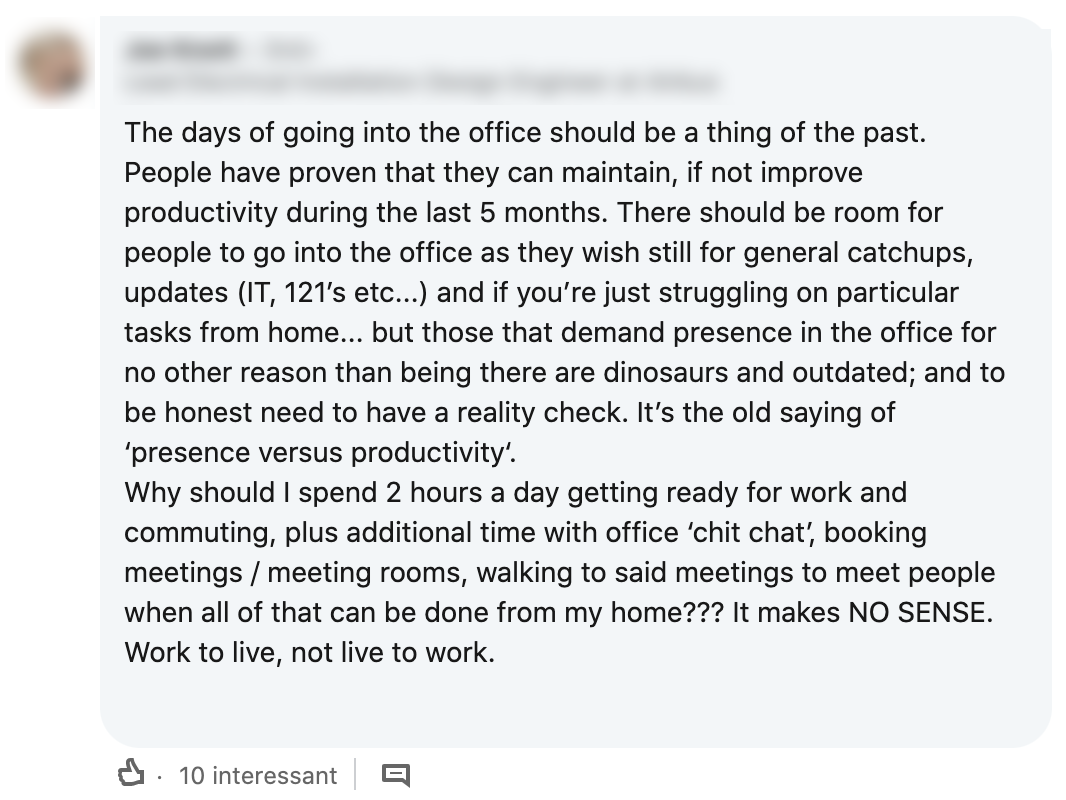Click the thumbs-up like icon
This screenshot has width=1066, height=800.
point(132,774)
